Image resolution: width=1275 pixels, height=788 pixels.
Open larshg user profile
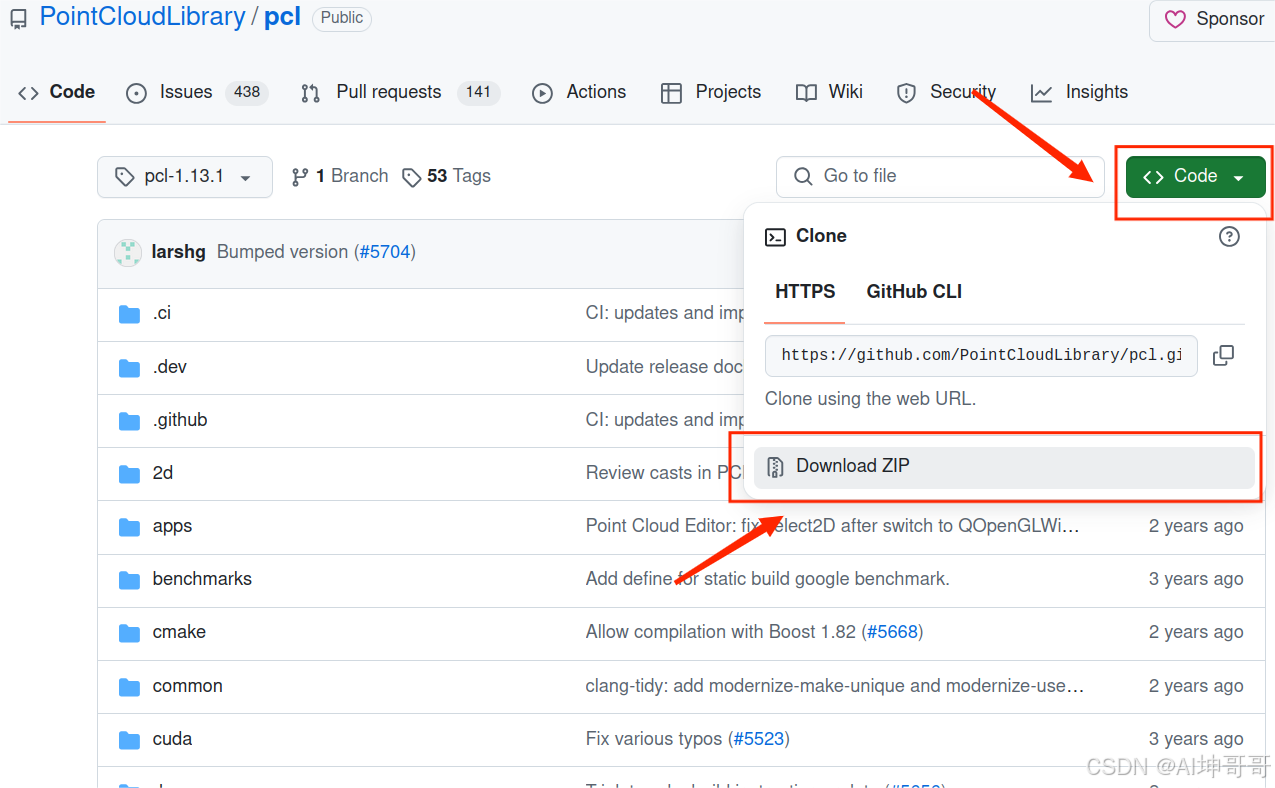[179, 252]
